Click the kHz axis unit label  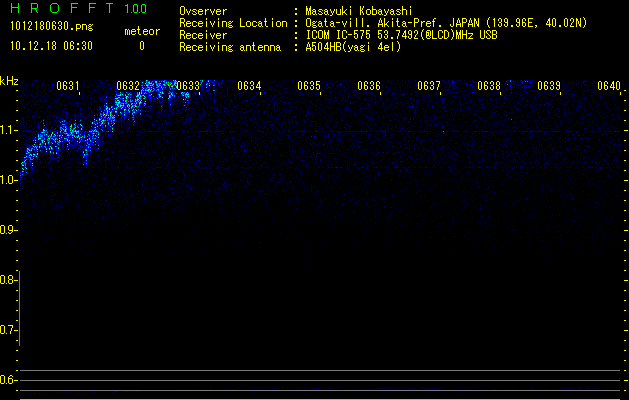click(9, 81)
